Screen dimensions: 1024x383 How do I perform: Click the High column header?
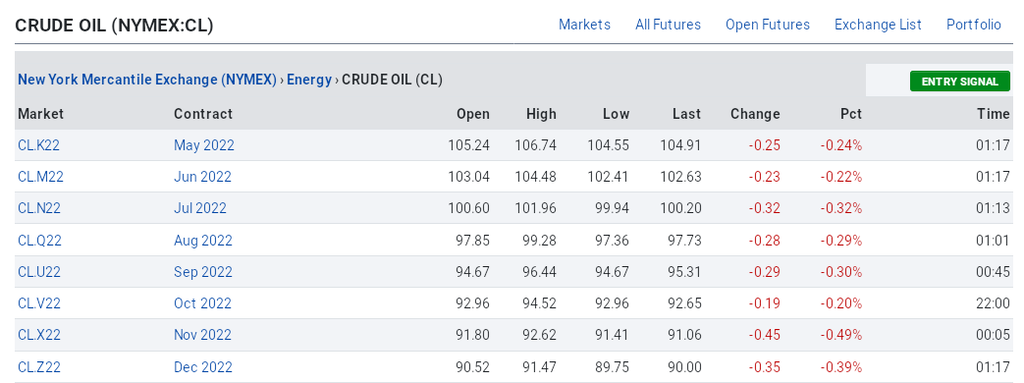point(541,114)
